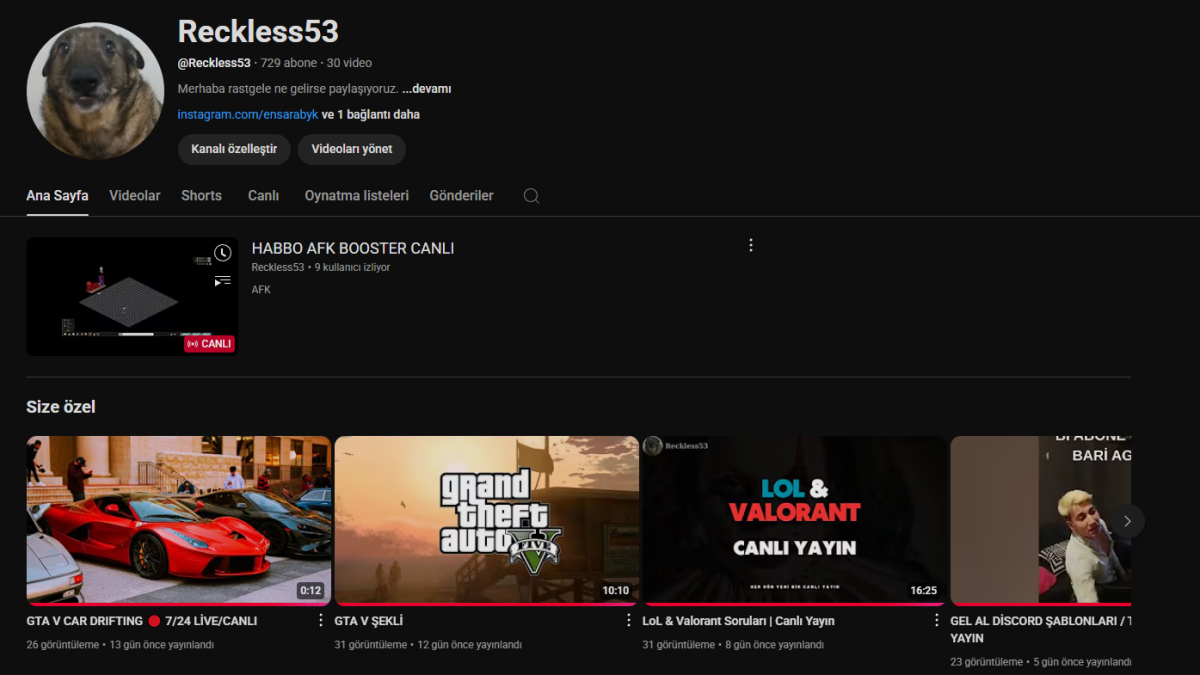1200x675 pixels.
Task: Open three-dot menu for HABBO AFK BOOSTER CANLI
Action: tap(751, 245)
